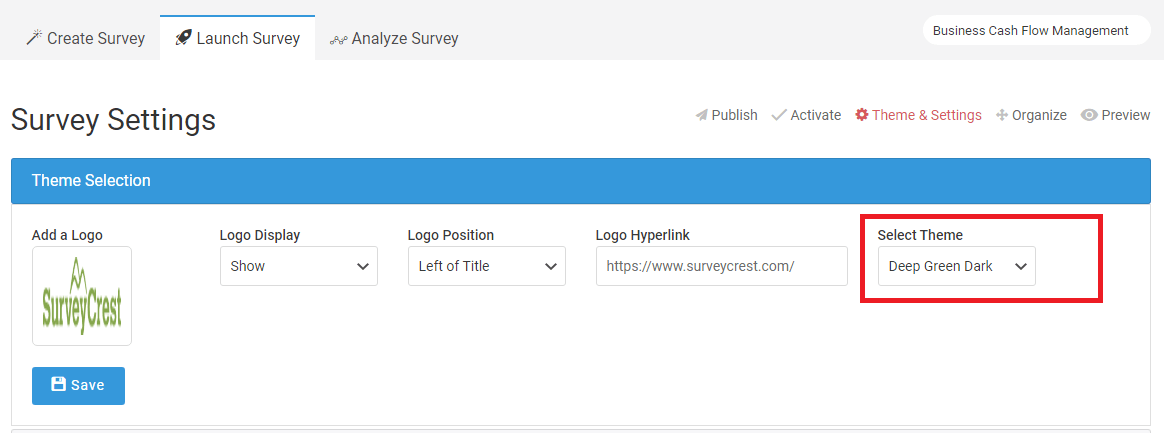The height and width of the screenshot is (433, 1164).
Task: Expand the Logo Position dropdown
Action: tap(486, 266)
